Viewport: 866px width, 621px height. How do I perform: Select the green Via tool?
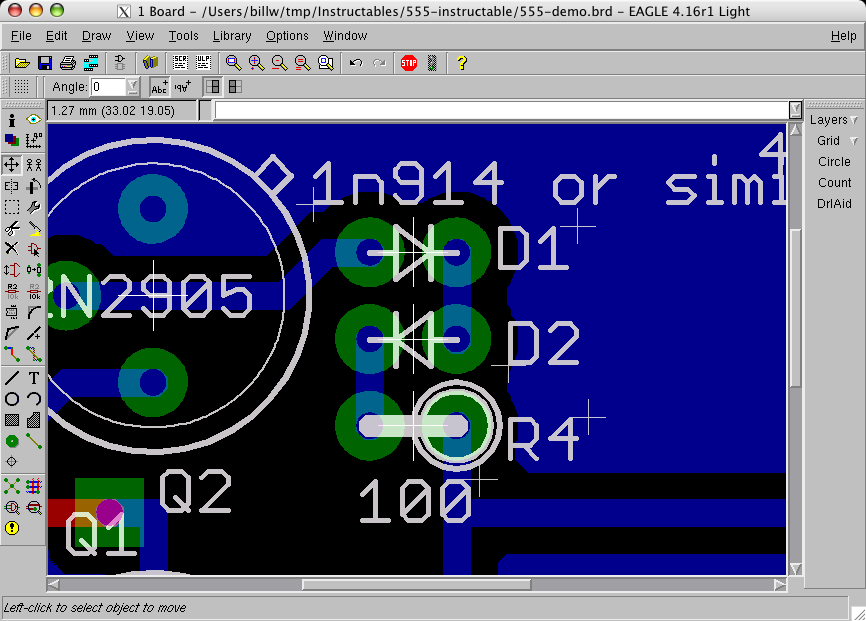pos(12,441)
